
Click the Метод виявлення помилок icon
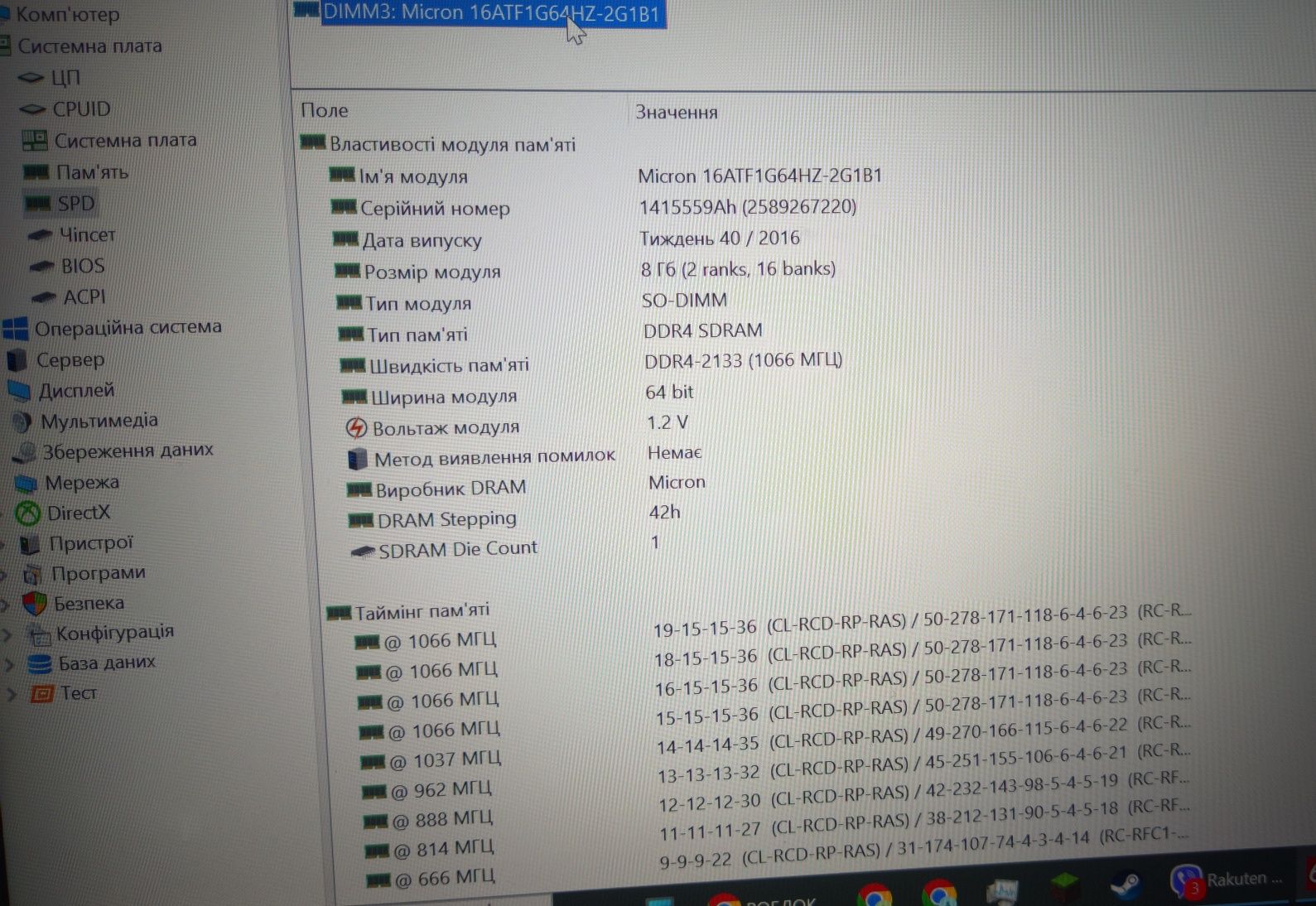357,459
